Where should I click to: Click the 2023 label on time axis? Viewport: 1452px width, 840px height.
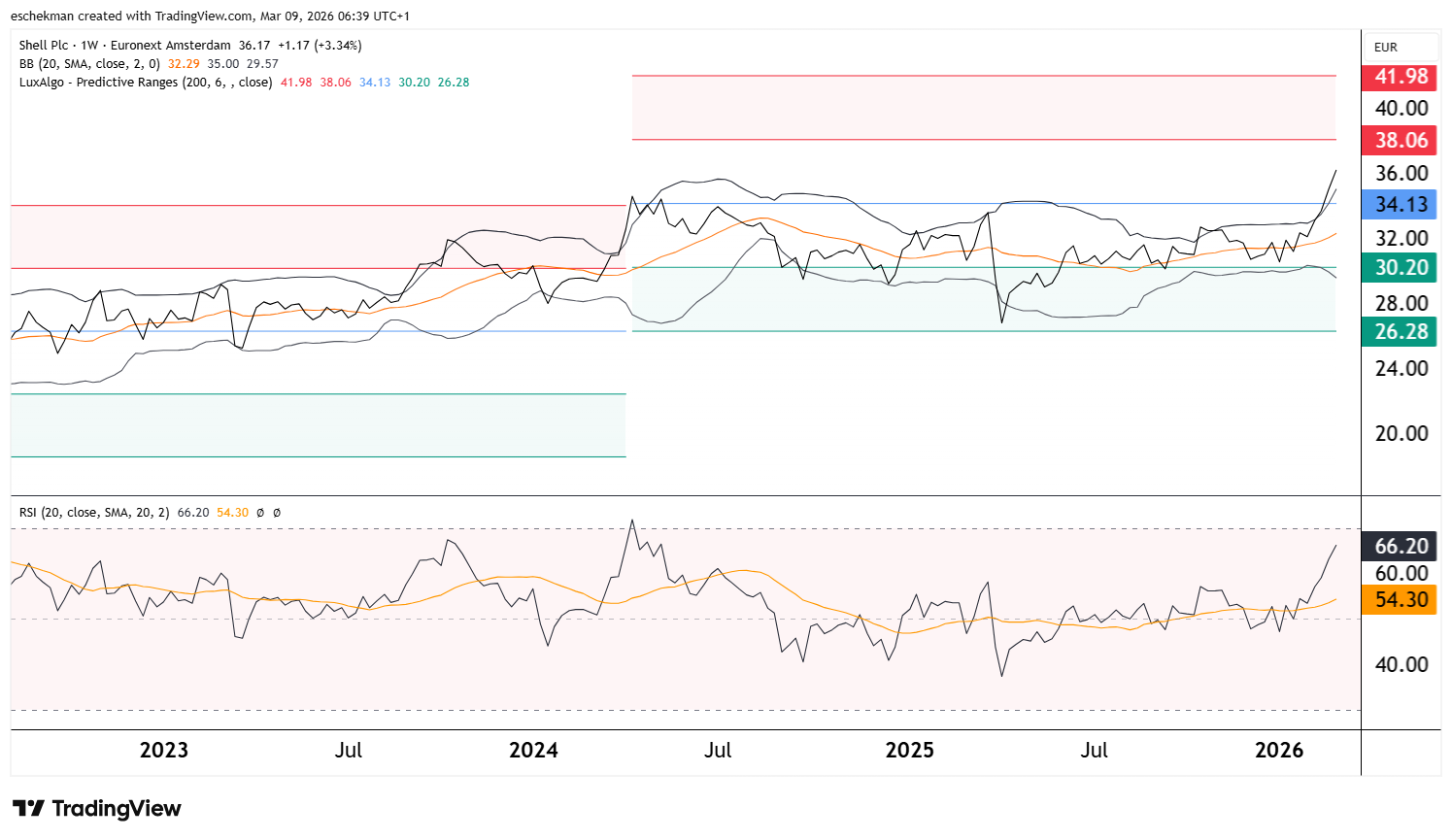click(x=163, y=751)
